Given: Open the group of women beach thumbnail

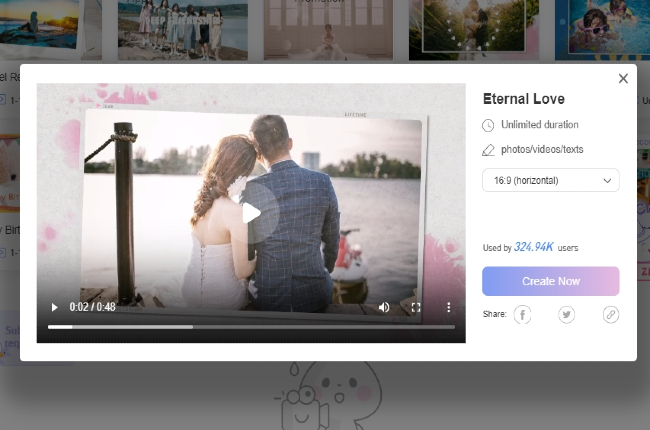Looking at the screenshot, I should (x=182, y=28).
